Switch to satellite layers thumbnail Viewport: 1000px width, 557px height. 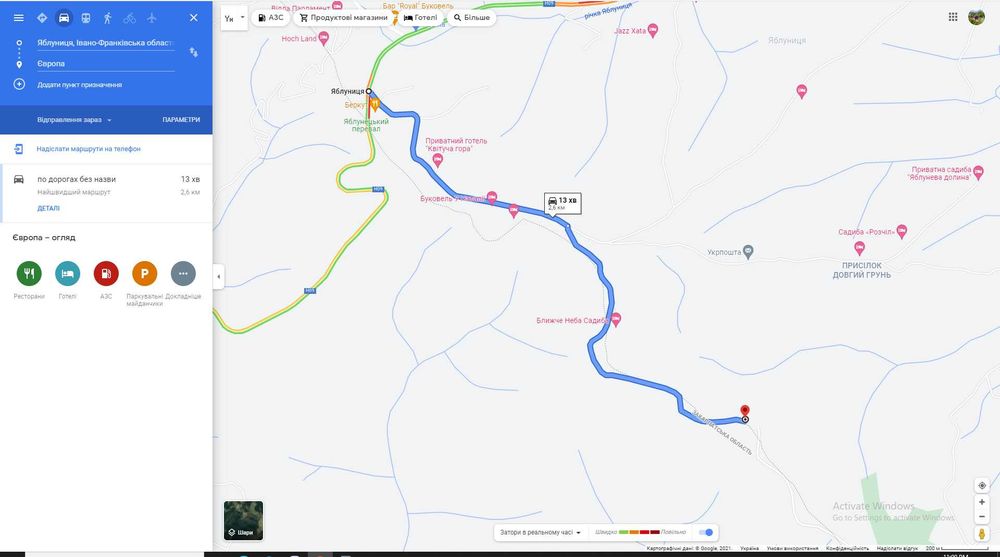(243, 521)
